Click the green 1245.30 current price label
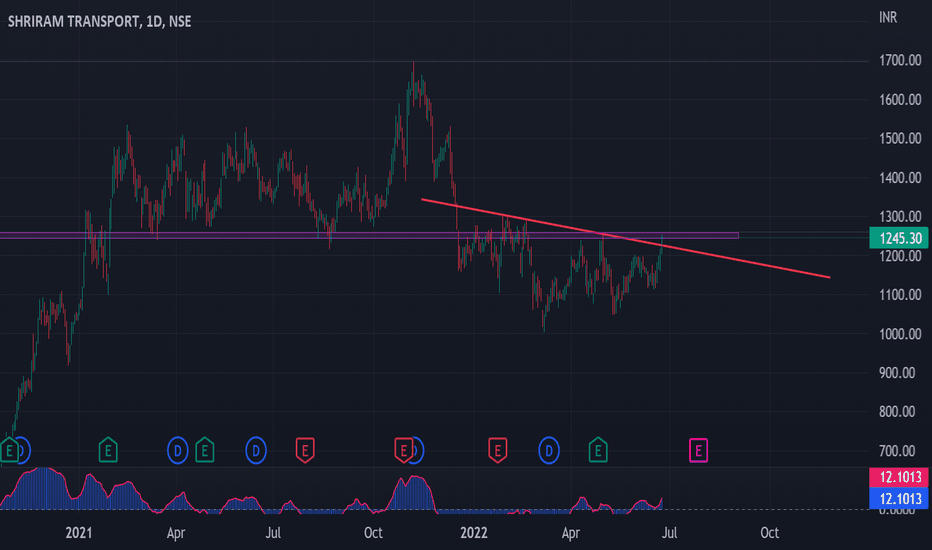This screenshot has height=550, width=932. click(899, 238)
